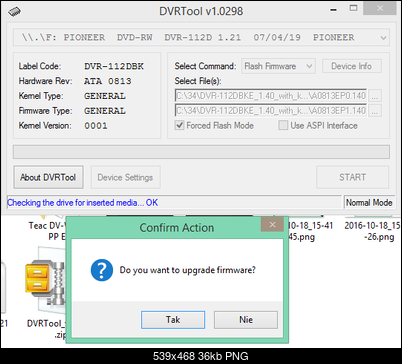Screen dimensions: 402x364
Task: Toggle the Forced Flash Mode checkbox
Action: [180, 126]
